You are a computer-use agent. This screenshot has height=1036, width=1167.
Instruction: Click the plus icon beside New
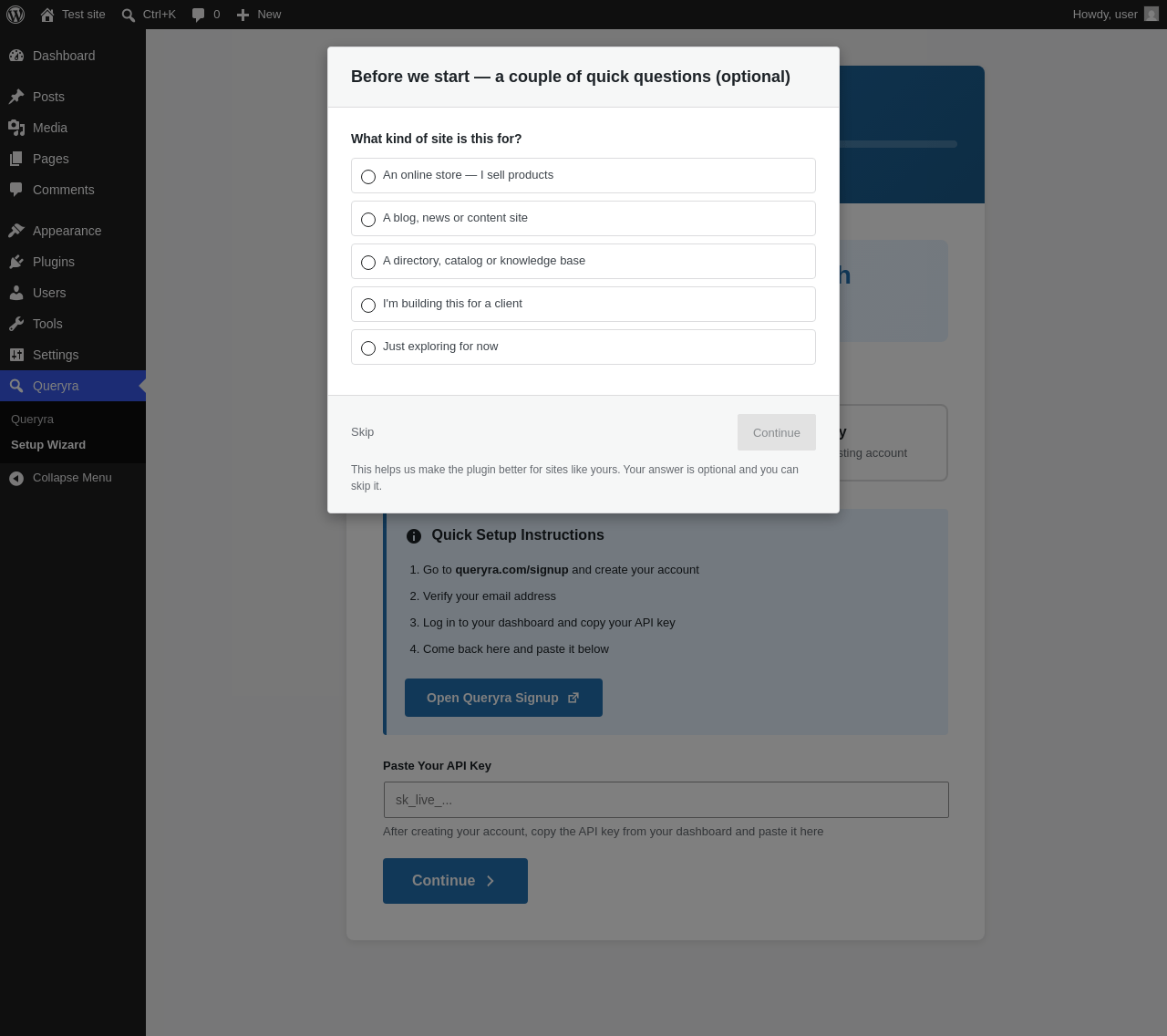(243, 15)
